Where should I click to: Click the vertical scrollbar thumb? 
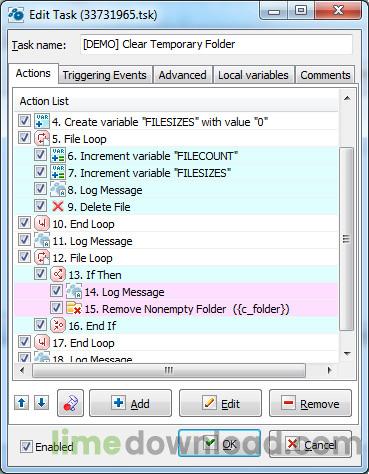pyautogui.click(x=347, y=239)
